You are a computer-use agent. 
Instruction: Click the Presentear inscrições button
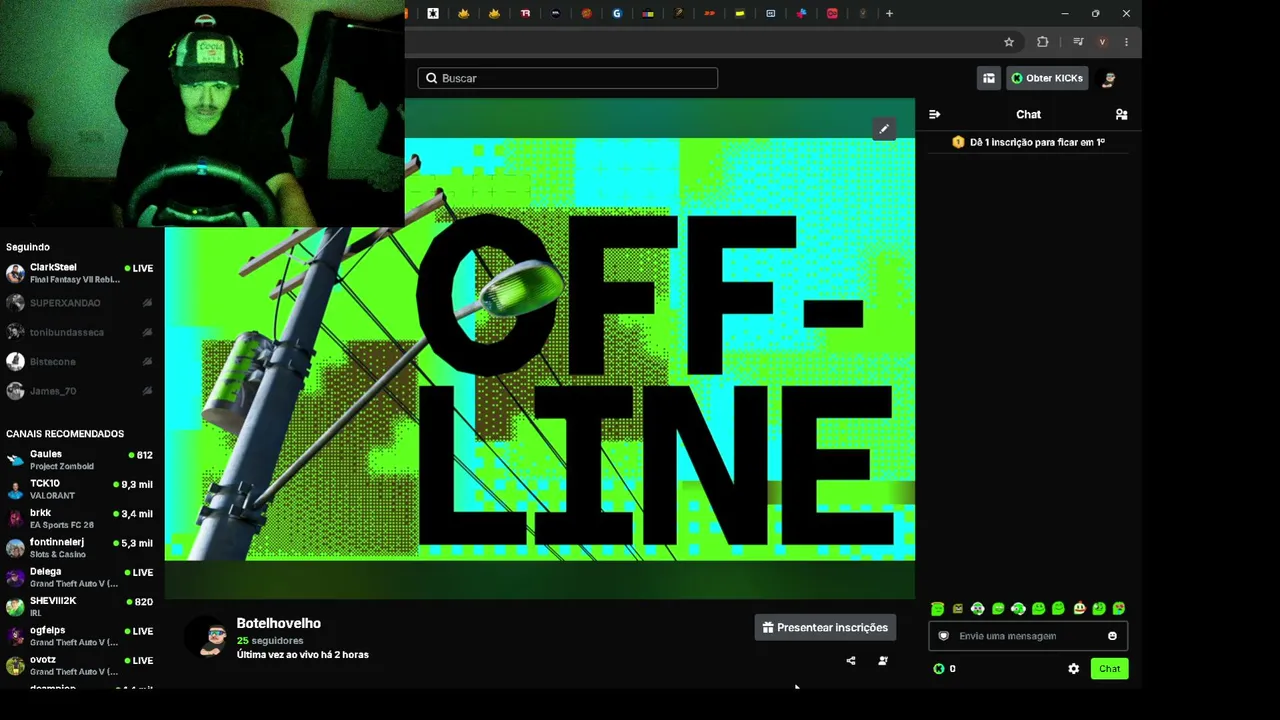(x=825, y=627)
